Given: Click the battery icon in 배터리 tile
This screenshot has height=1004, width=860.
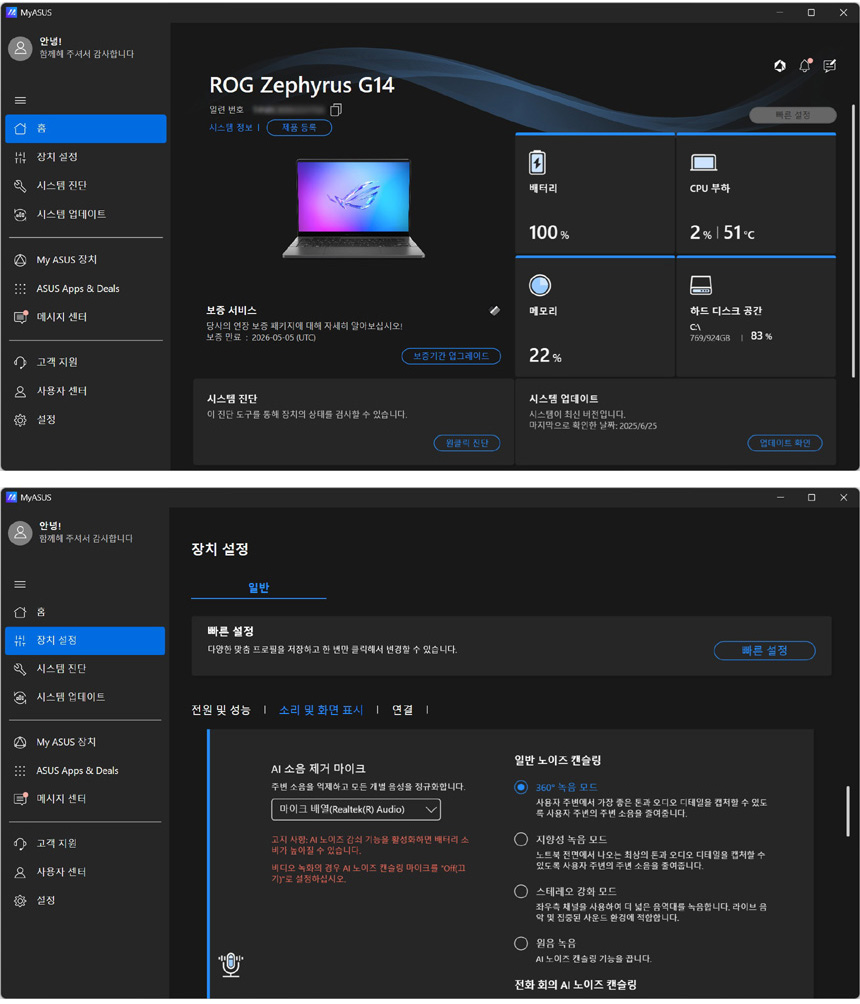Looking at the screenshot, I should [x=538, y=163].
